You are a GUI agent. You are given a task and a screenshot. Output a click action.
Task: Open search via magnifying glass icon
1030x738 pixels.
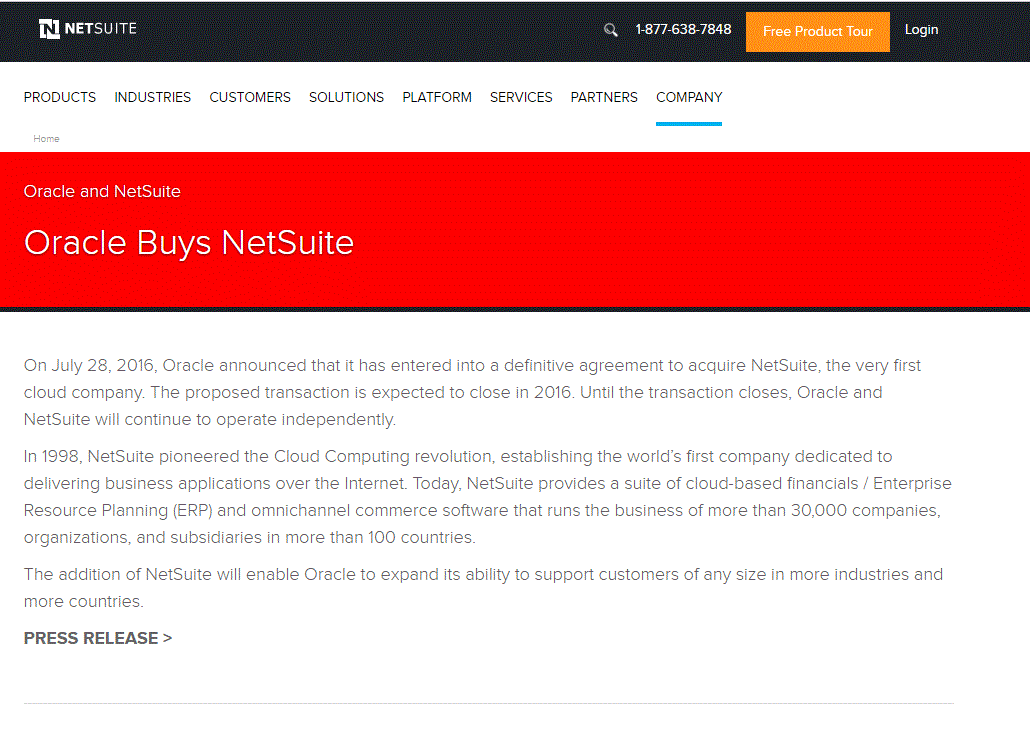pos(610,30)
